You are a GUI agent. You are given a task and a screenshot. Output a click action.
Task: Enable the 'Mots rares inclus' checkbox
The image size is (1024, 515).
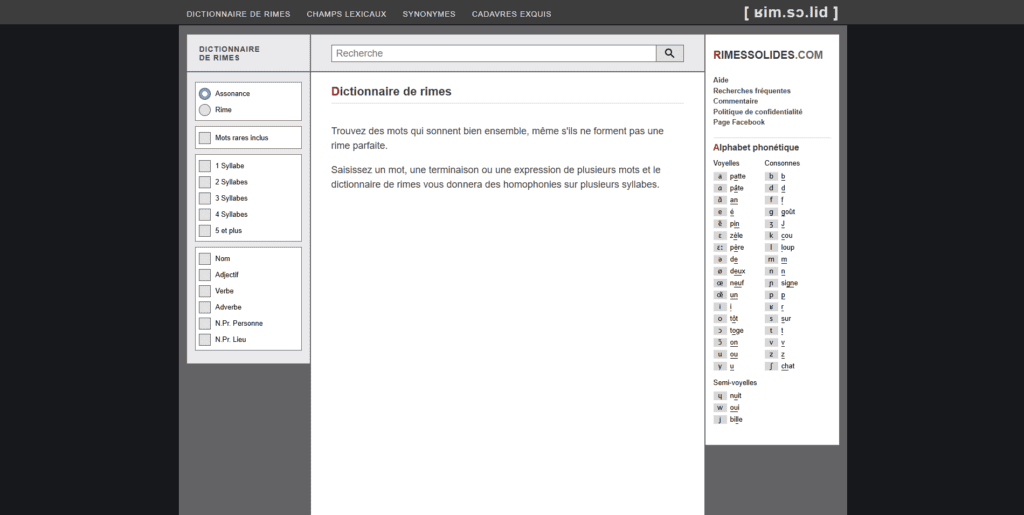click(x=205, y=137)
